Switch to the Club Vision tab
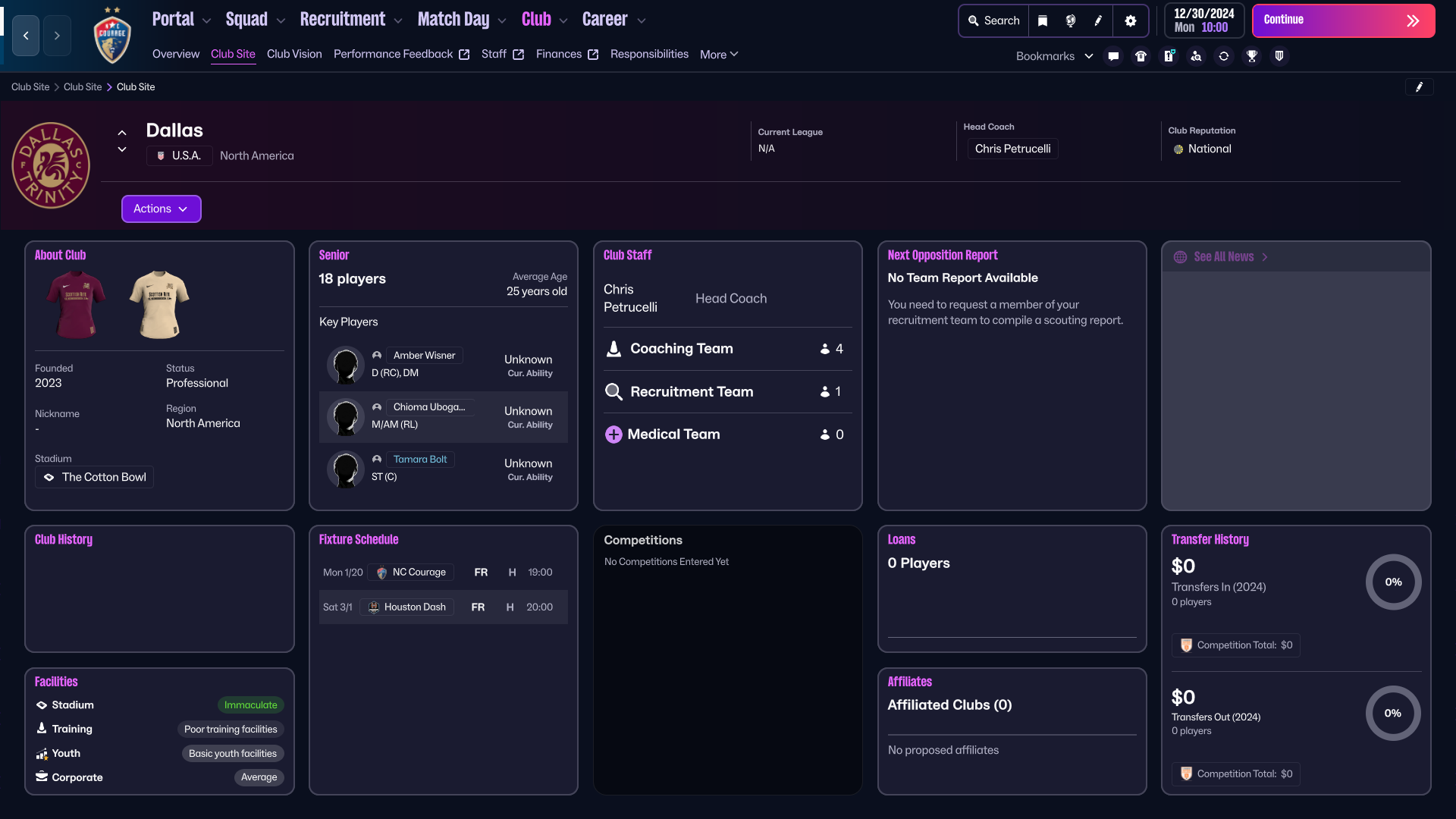The width and height of the screenshot is (1456, 819). (x=294, y=54)
